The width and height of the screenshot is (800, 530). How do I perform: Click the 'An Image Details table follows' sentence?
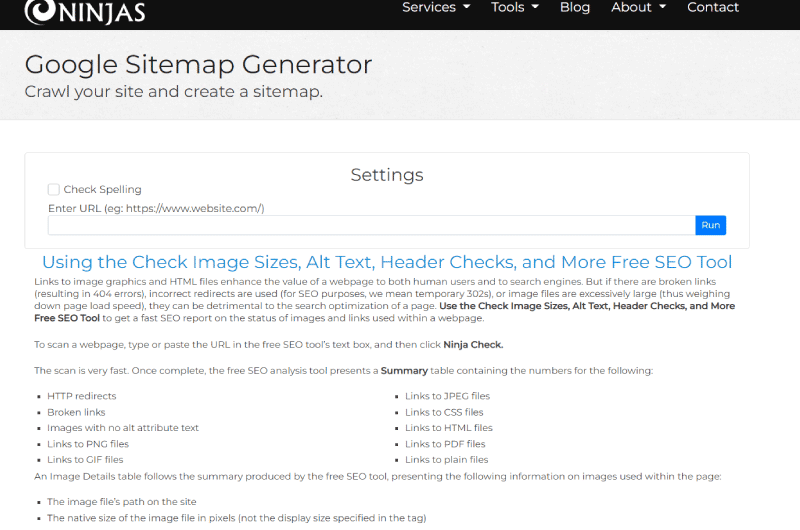pos(378,476)
